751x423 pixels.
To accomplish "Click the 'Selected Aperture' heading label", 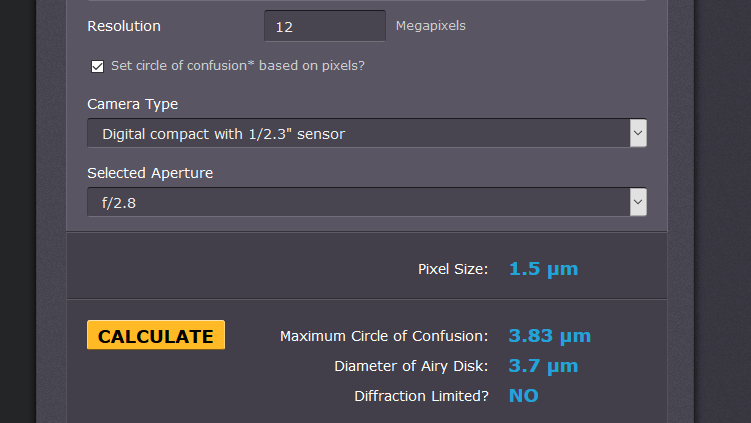I will pos(149,173).
